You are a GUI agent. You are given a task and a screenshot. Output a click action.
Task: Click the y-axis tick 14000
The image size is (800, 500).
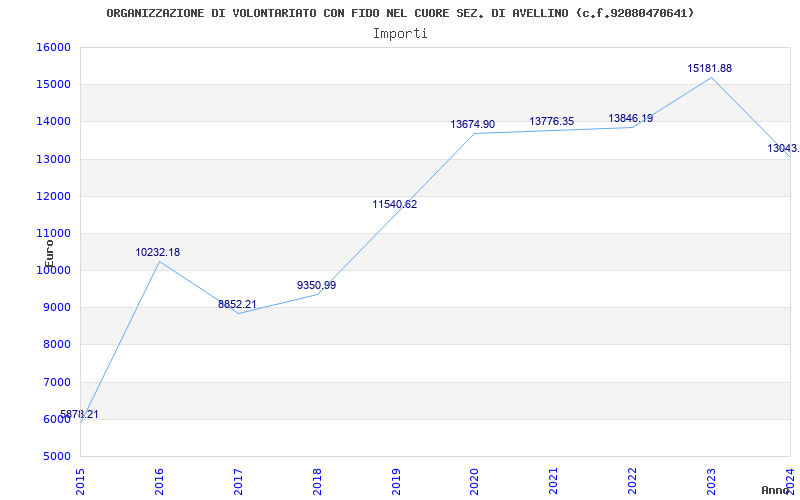click(53, 122)
